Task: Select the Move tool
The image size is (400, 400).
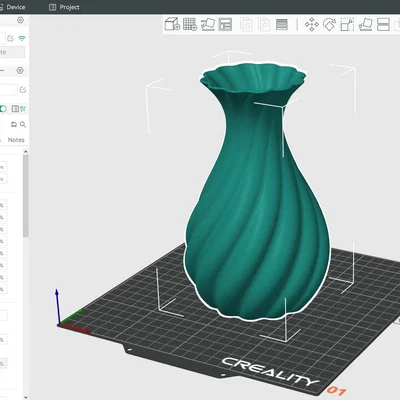Action: click(x=312, y=25)
